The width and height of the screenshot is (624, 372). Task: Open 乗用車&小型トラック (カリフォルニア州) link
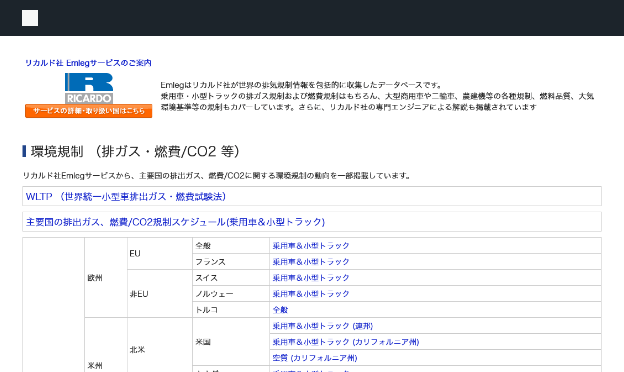click(x=346, y=342)
